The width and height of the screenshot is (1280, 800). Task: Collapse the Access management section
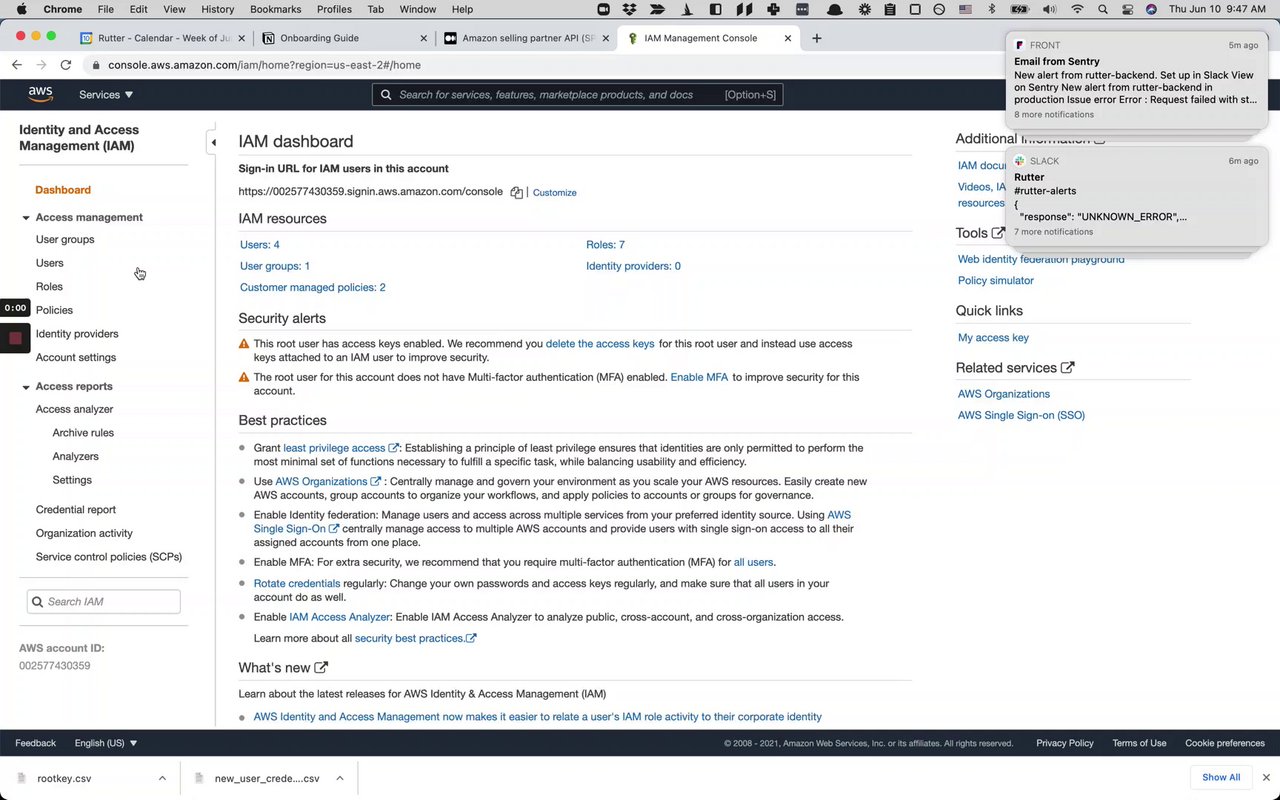pos(26,217)
